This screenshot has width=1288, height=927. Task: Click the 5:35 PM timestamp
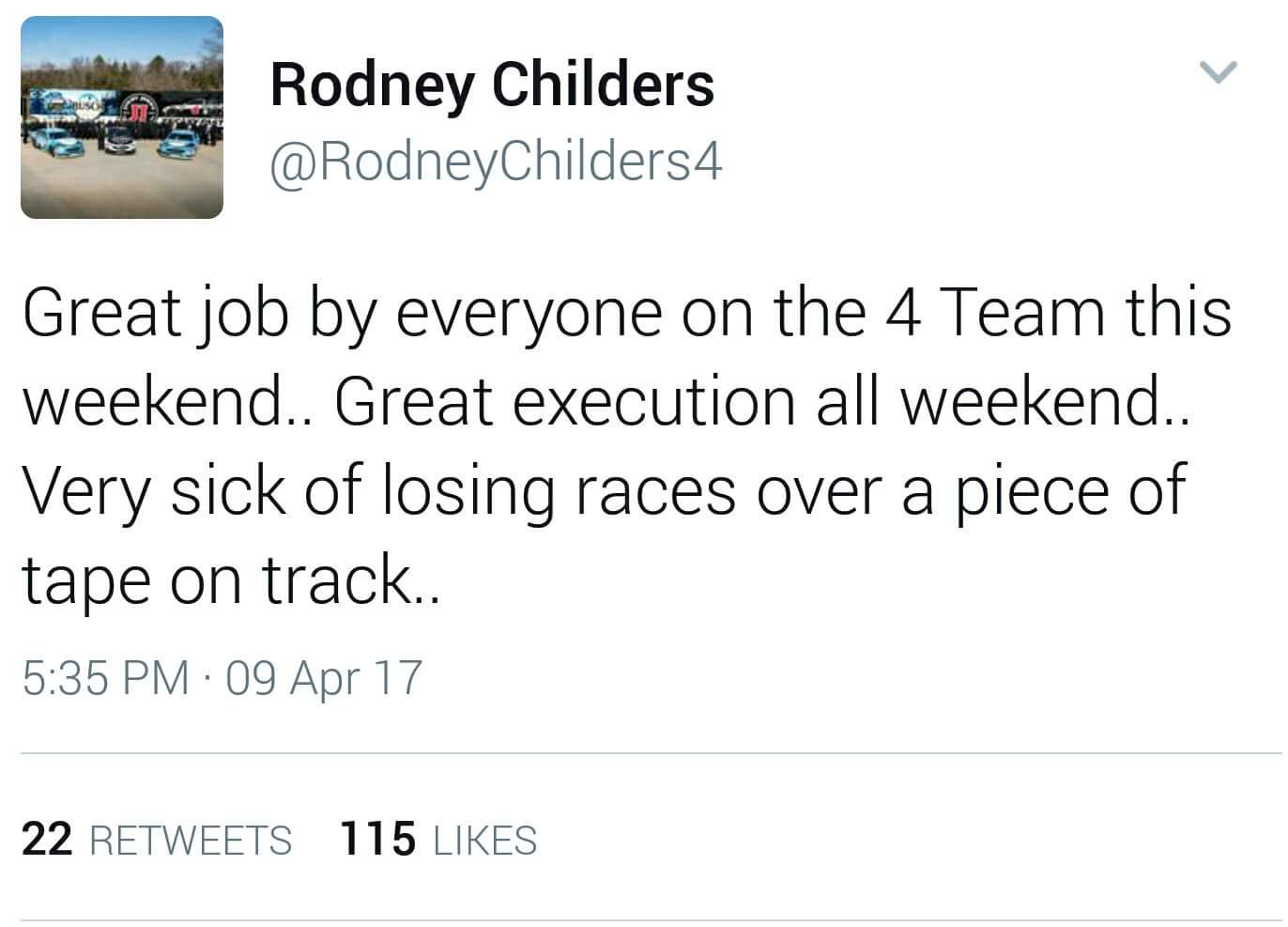tap(105, 677)
